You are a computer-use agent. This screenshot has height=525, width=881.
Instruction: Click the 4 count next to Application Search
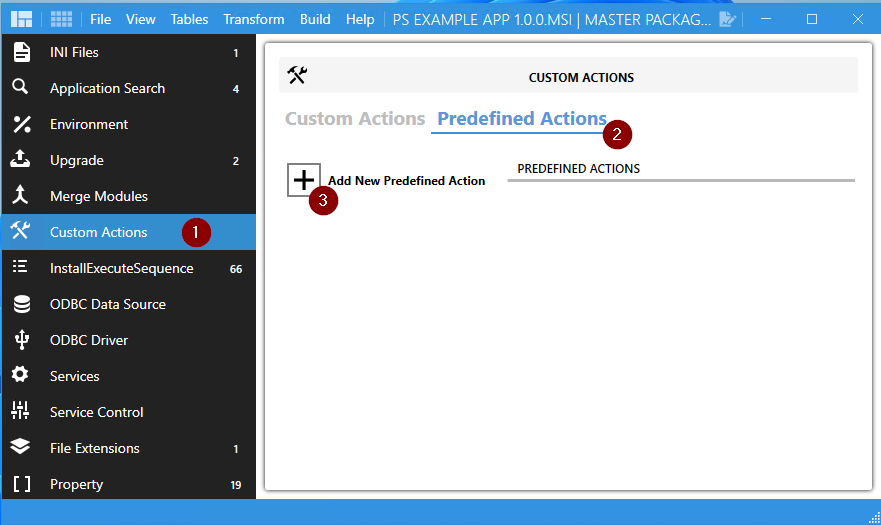[236, 89]
